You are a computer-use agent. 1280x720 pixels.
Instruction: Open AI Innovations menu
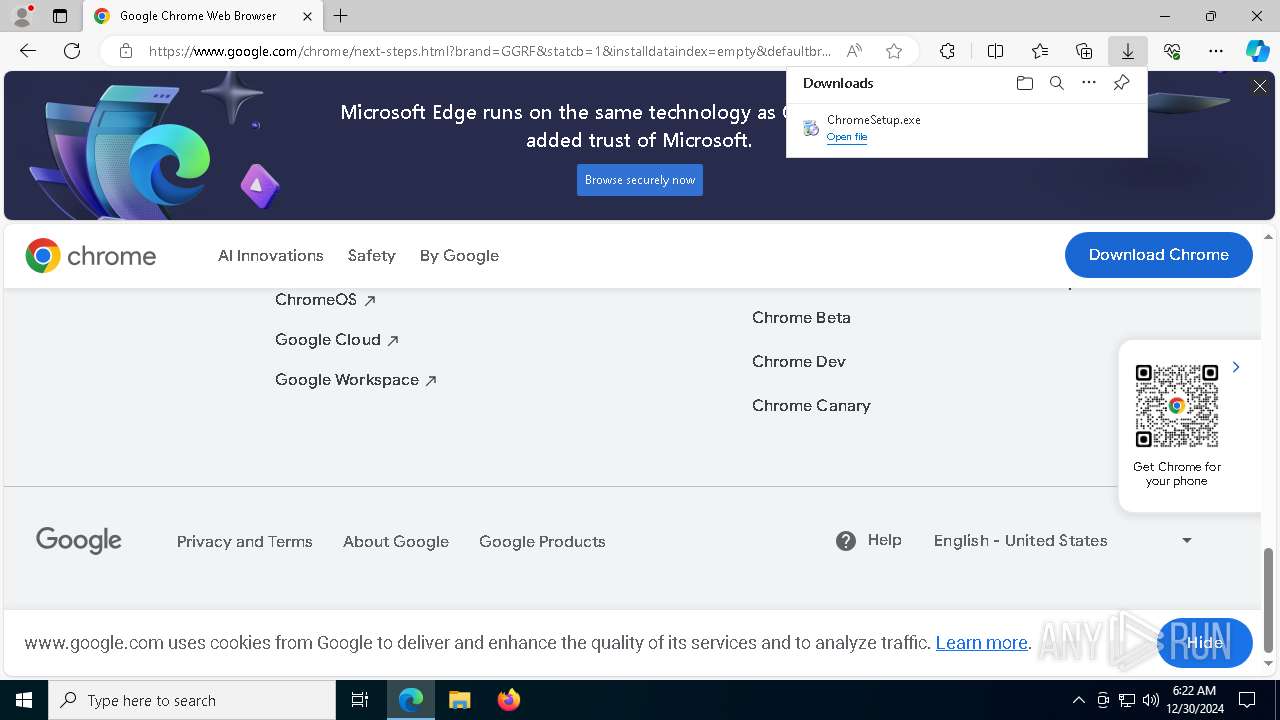click(x=271, y=256)
